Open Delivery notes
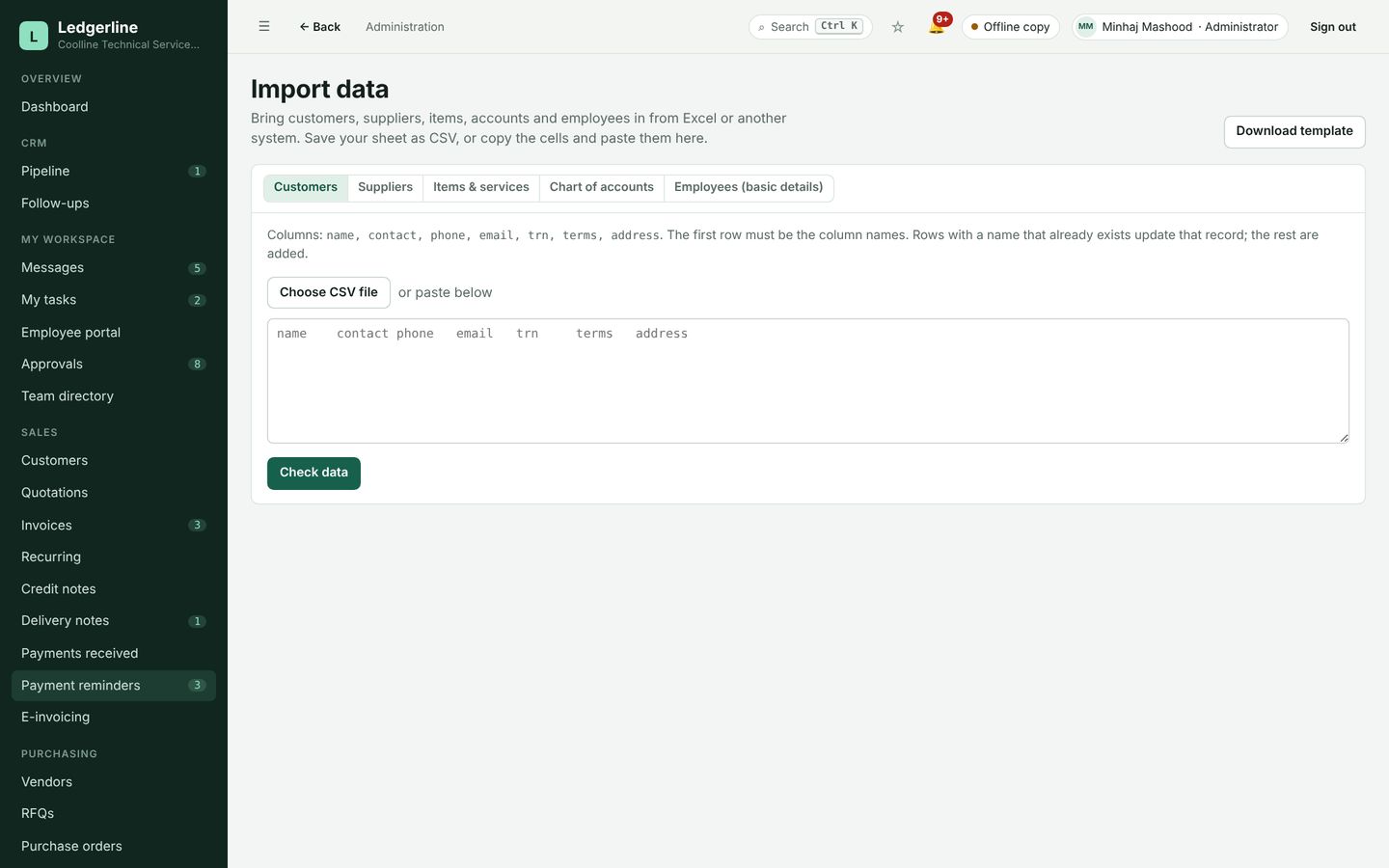This screenshot has height=868, width=1389. click(x=114, y=621)
